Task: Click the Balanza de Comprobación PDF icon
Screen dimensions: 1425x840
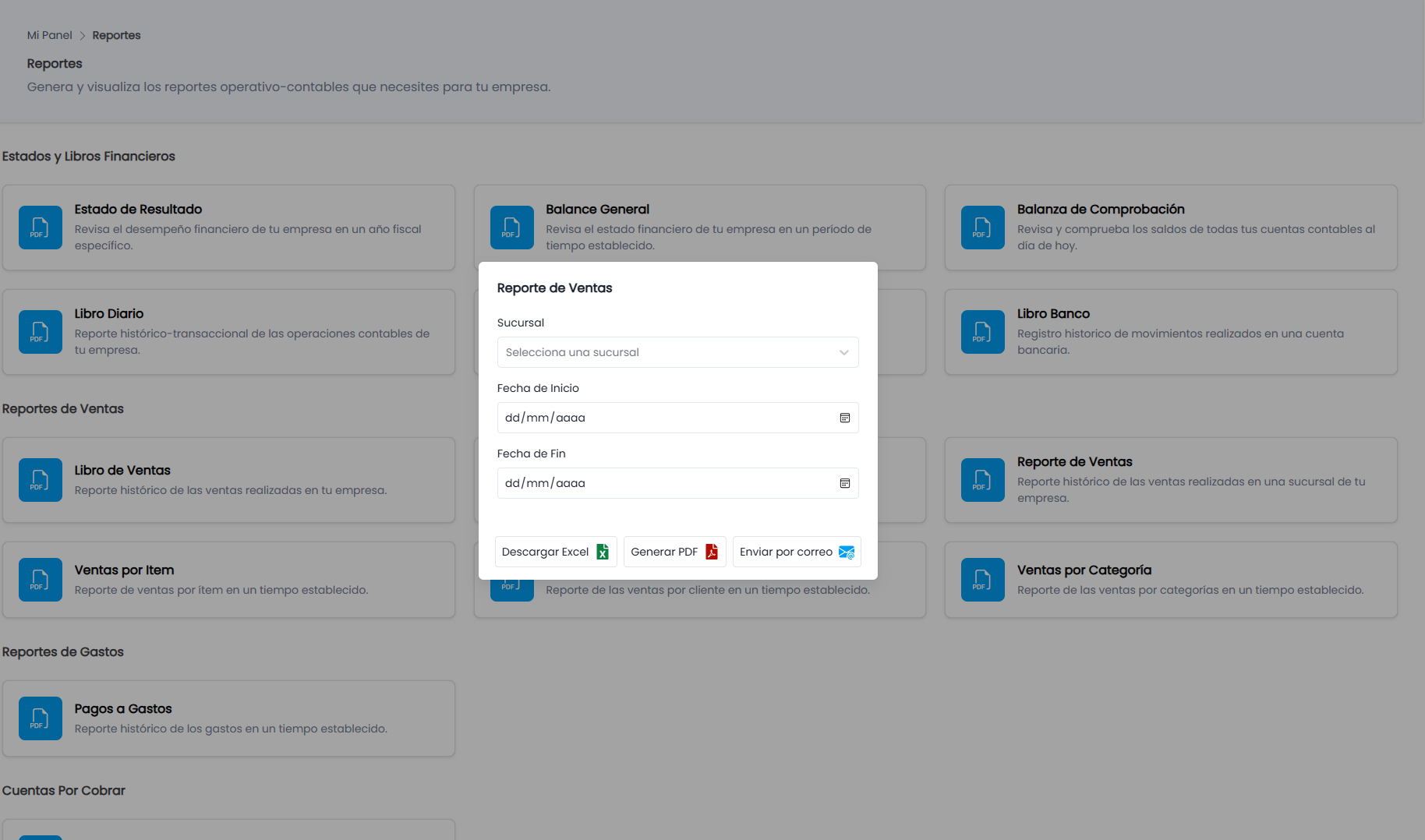Action: click(983, 228)
